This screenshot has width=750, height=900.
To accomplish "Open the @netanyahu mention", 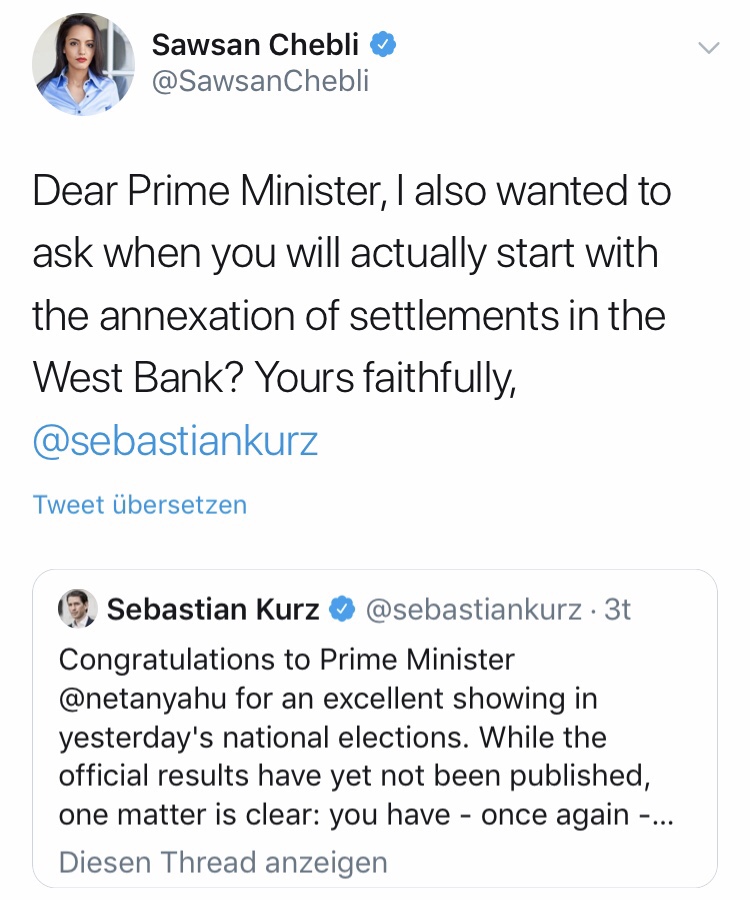I will click(144, 698).
